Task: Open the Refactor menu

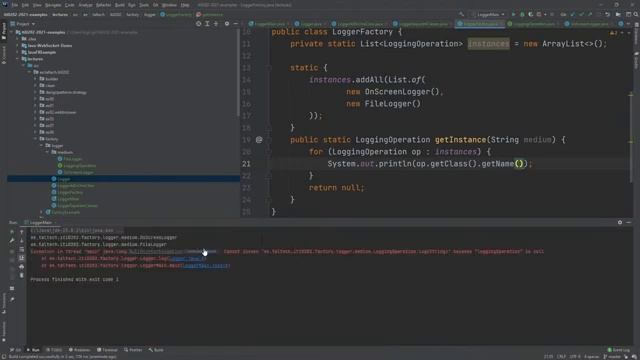Action: 103,5
